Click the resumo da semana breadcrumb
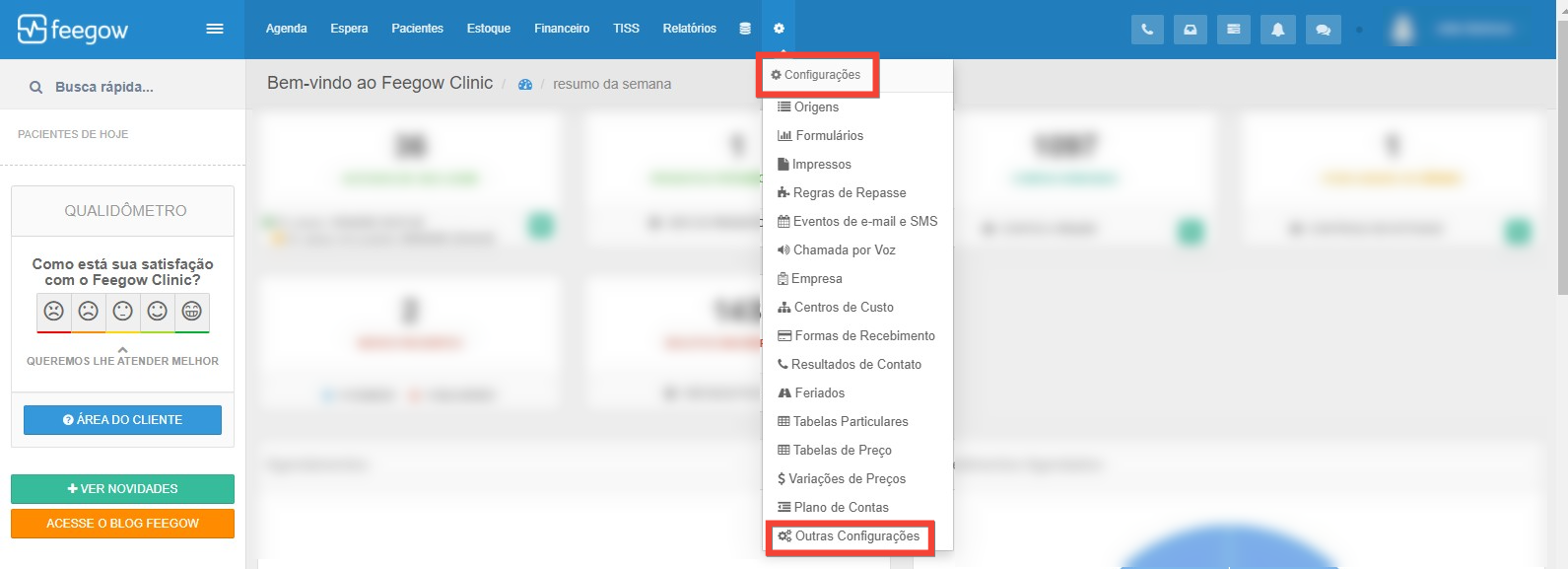Image resolution: width=1568 pixels, height=569 pixels. [x=612, y=85]
